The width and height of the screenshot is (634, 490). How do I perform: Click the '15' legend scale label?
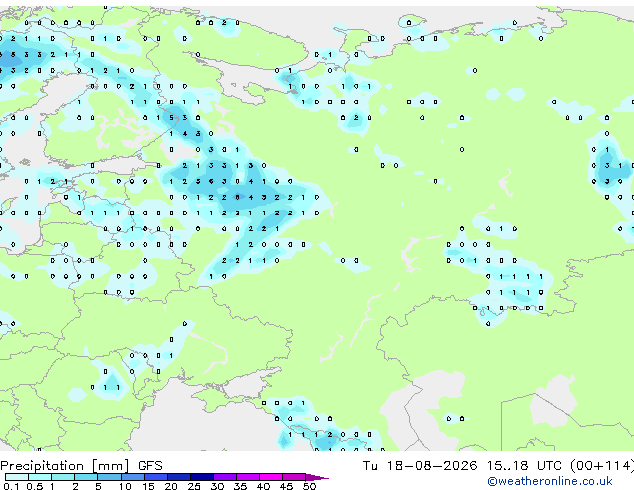[148, 486]
